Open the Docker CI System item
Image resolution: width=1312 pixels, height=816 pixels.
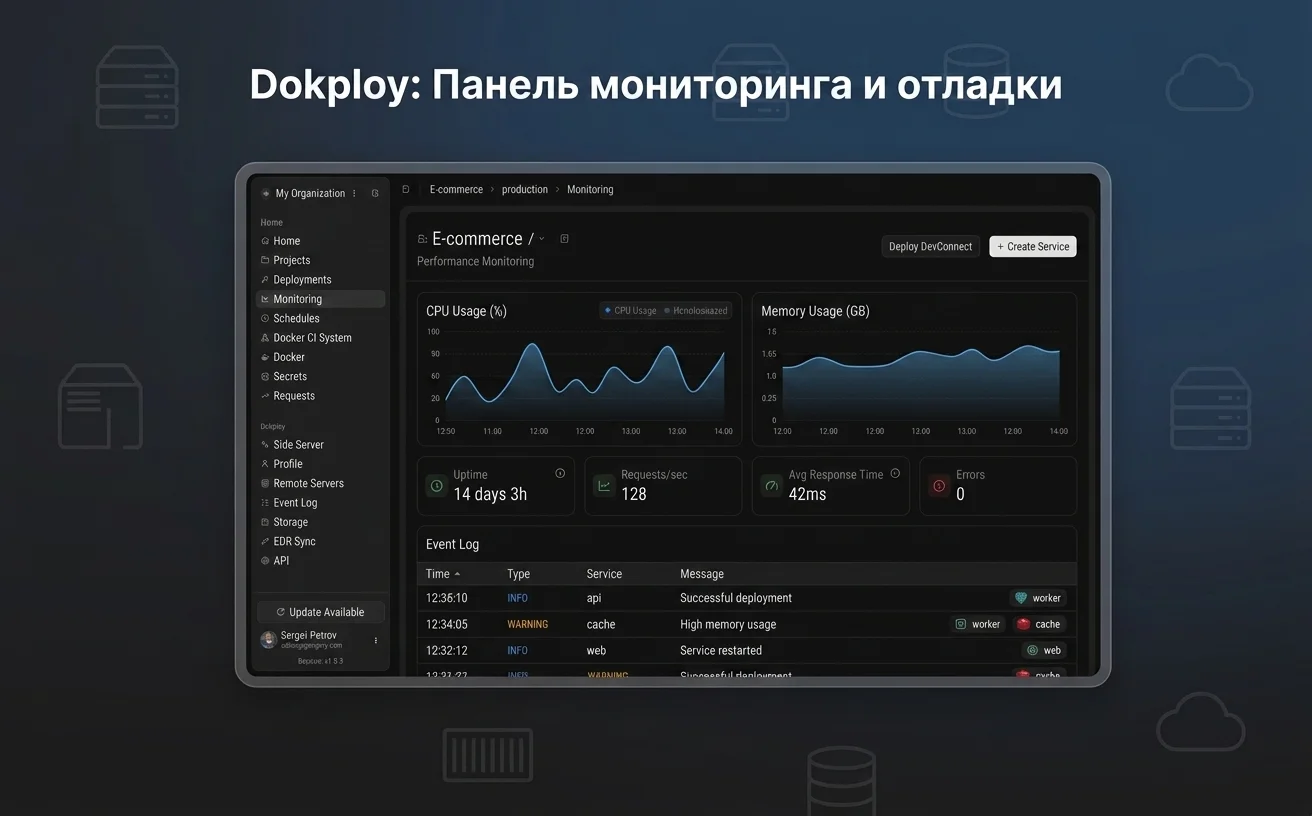coord(320,338)
